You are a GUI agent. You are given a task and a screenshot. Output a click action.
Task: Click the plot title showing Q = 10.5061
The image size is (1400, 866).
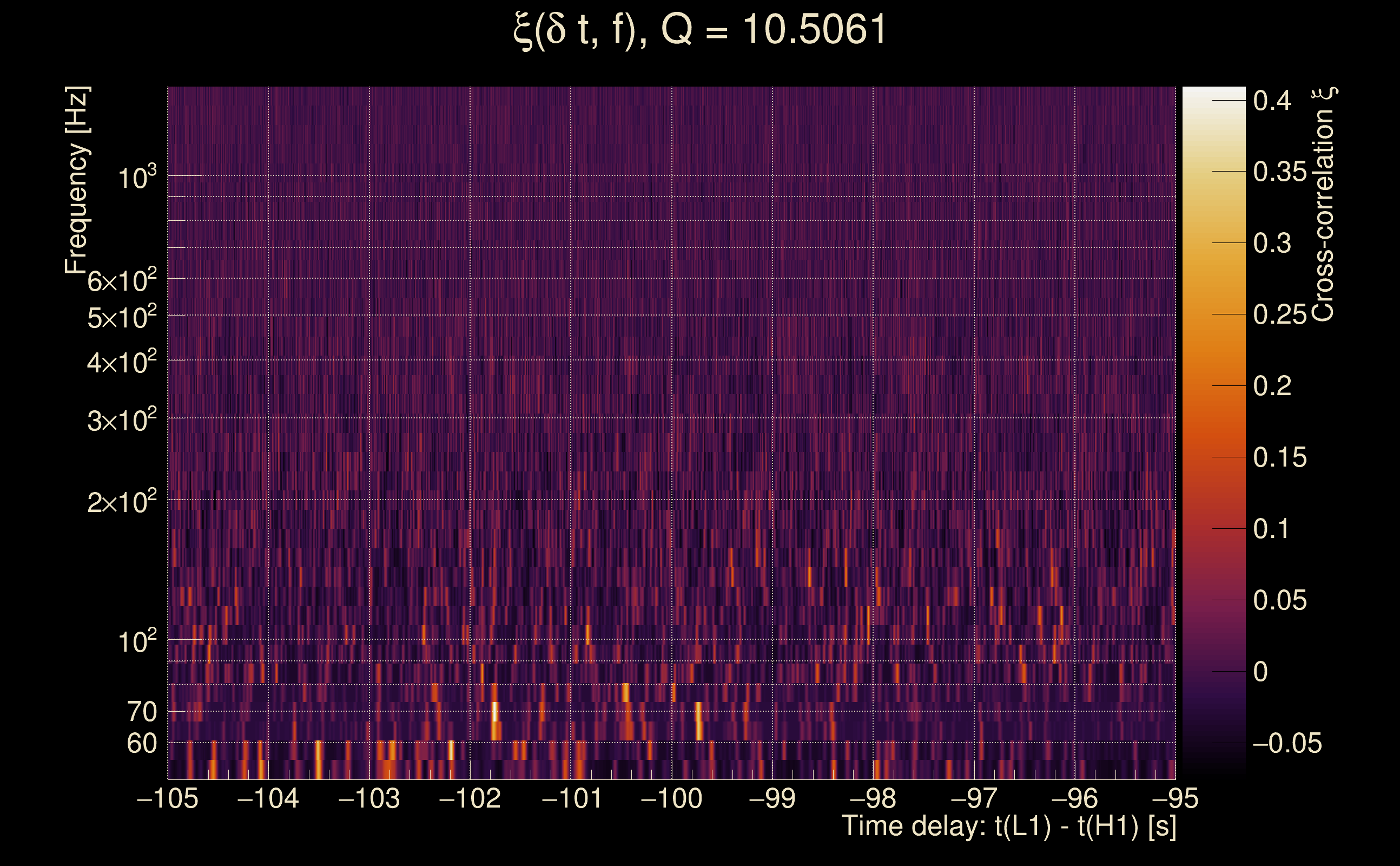point(699,30)
